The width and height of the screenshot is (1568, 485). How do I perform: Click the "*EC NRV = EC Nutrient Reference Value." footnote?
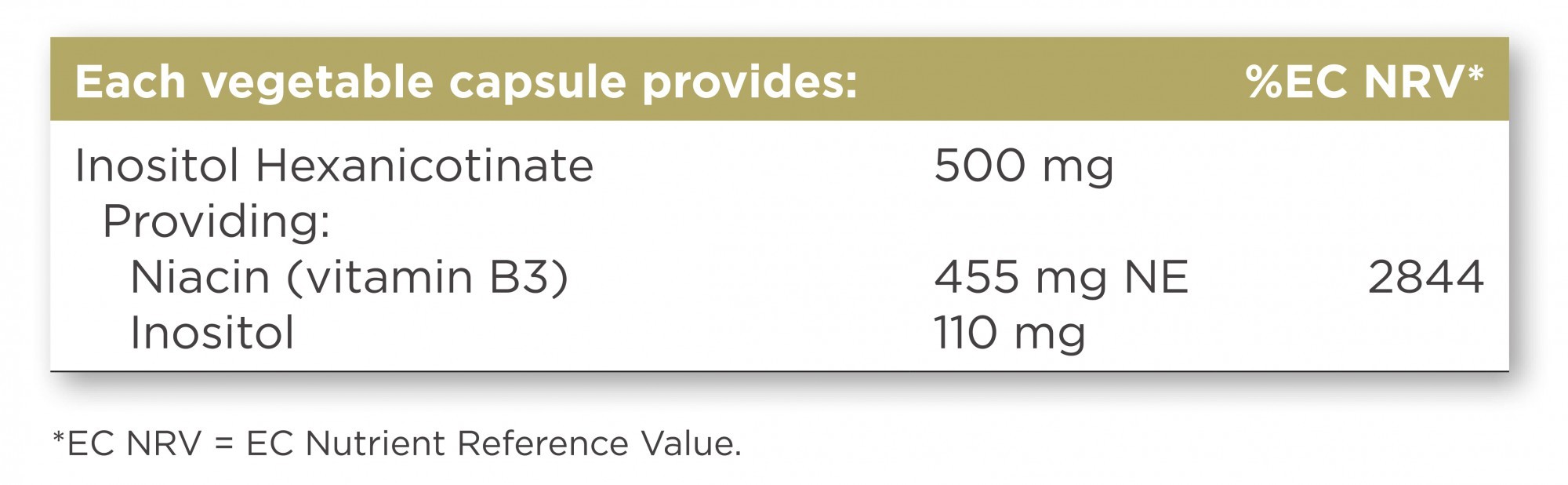tap(396, 443)
